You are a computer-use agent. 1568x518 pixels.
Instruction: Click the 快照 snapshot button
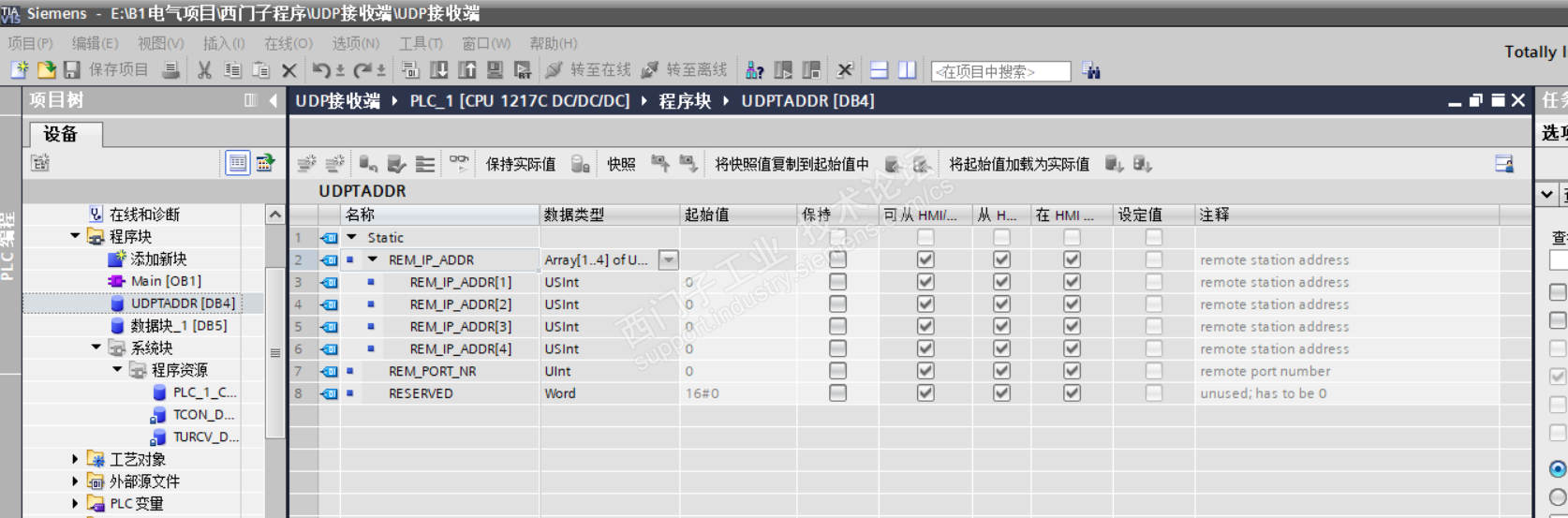click(621, 164)
